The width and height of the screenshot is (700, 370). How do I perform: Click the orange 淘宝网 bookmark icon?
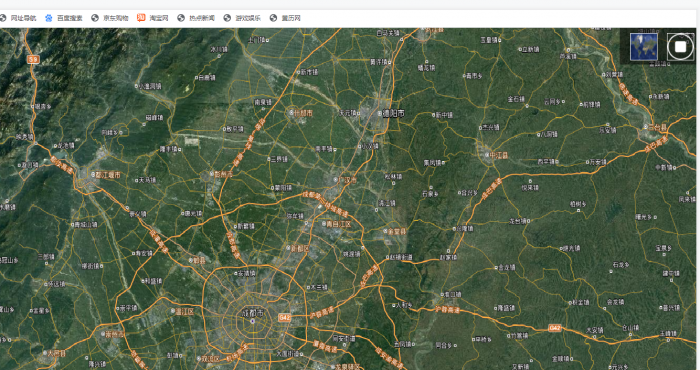(x=141, y=18)
